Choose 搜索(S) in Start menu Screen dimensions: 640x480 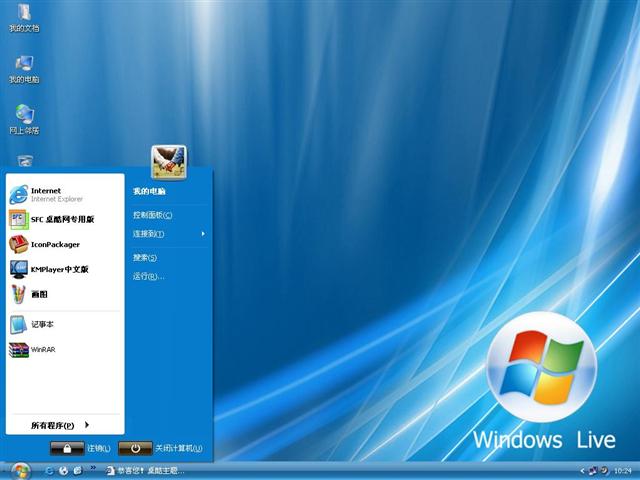click(145, 257)
